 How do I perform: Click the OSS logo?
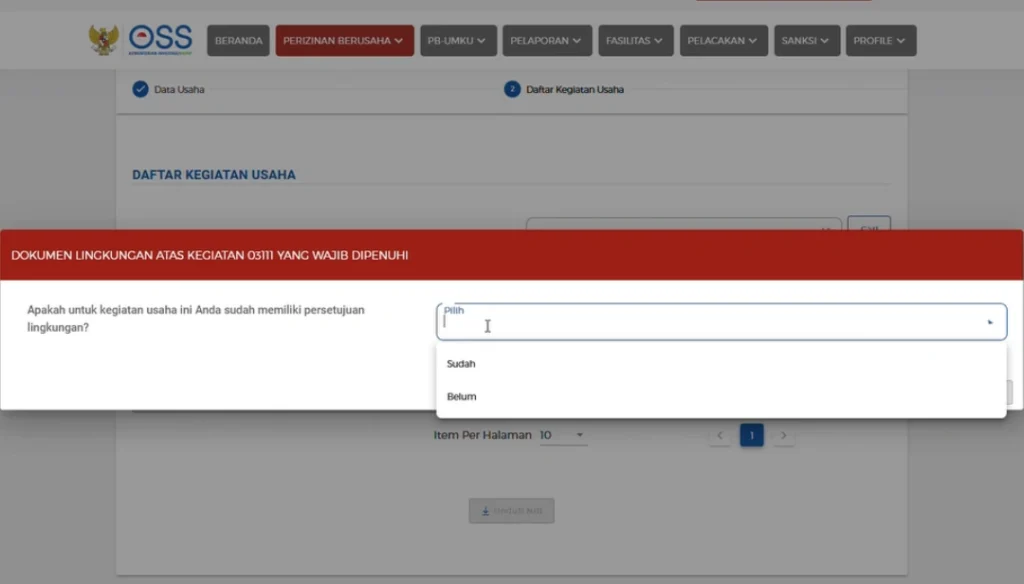160,40
